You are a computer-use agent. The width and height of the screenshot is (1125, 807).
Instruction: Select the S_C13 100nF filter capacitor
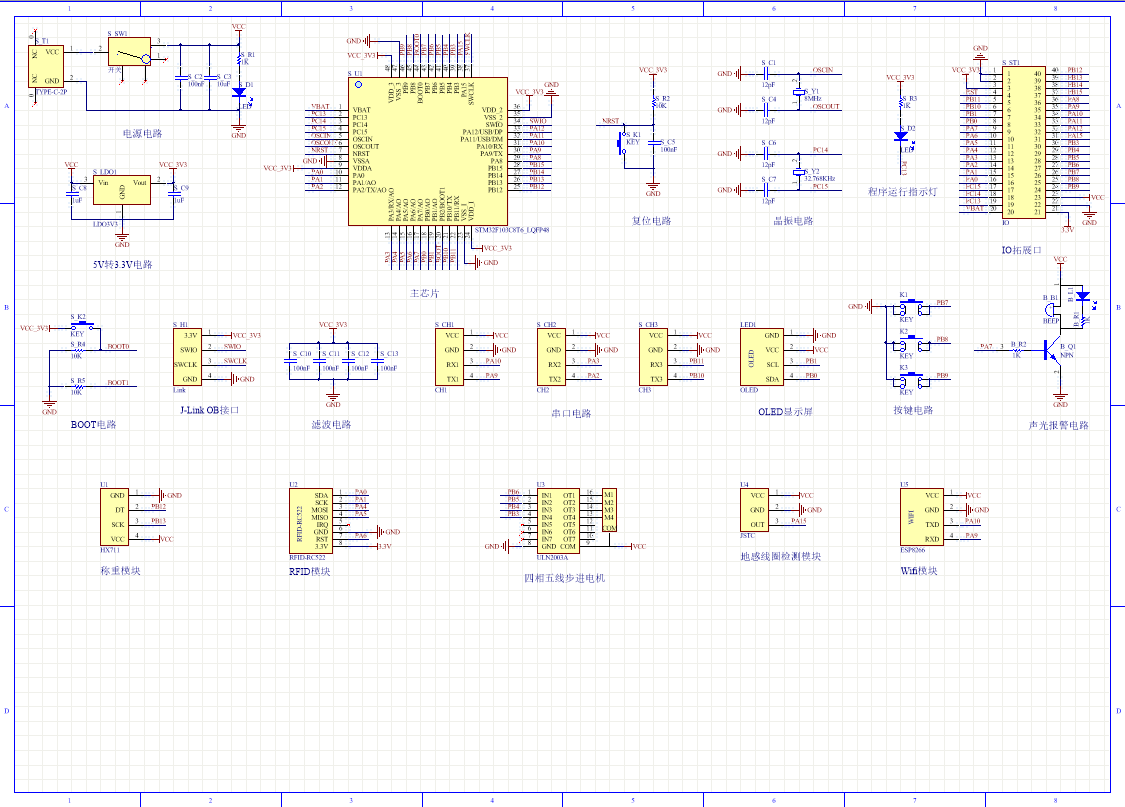[377, 361]
